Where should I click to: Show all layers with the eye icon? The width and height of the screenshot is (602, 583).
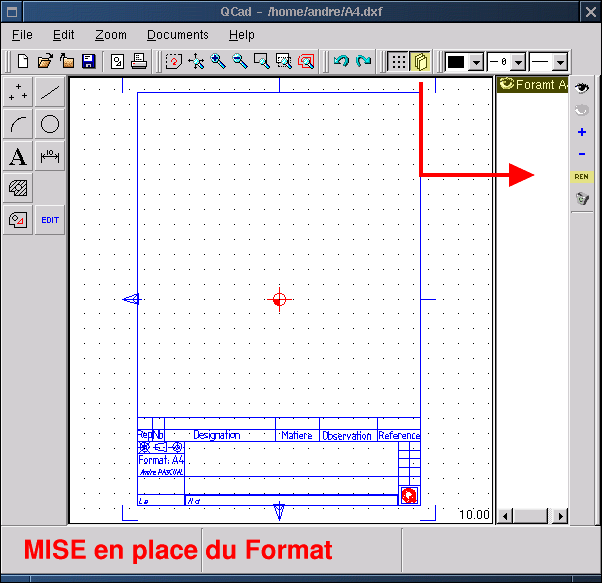(x=582, y=89)
